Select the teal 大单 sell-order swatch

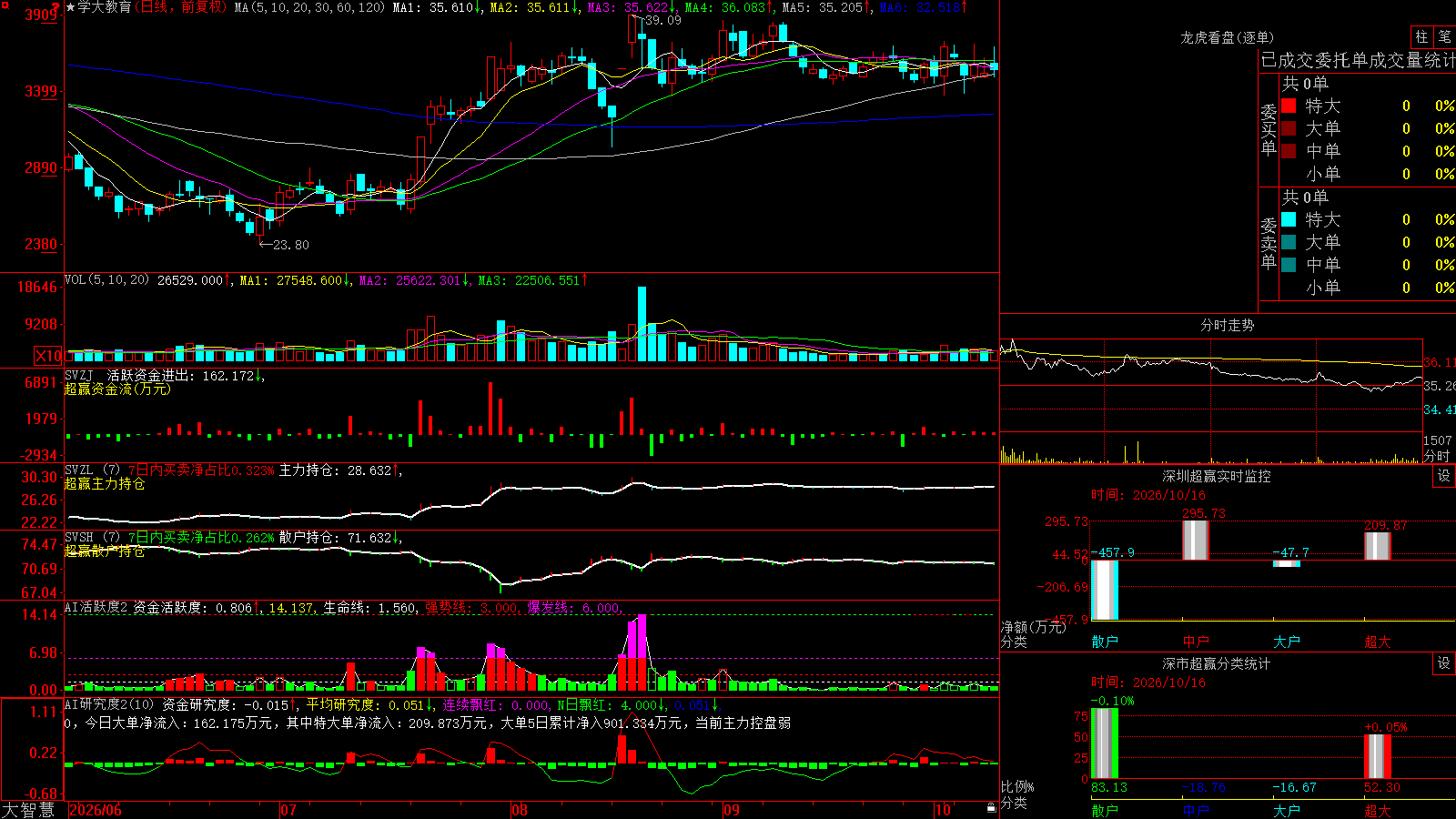point(1289,242)
